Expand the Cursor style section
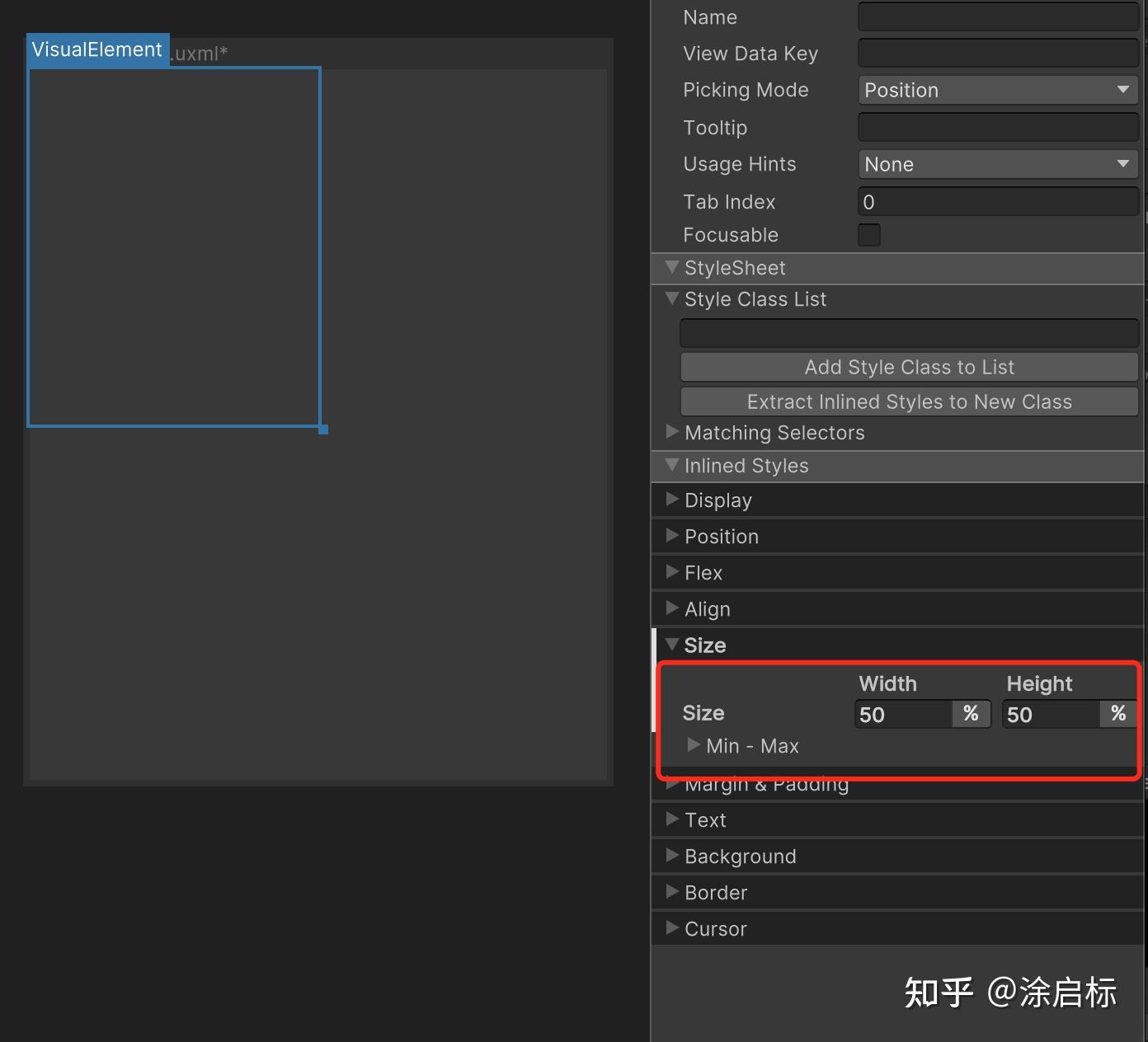The width and height of the screenshot is (1148, 1042). coord(672,928)
